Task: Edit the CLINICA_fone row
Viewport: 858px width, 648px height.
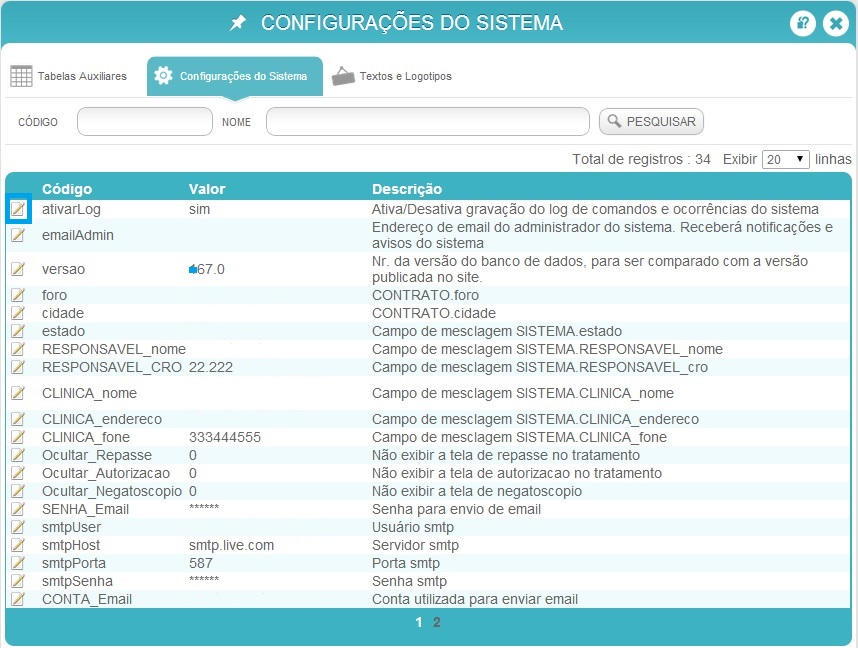Action: click(18, 437)
